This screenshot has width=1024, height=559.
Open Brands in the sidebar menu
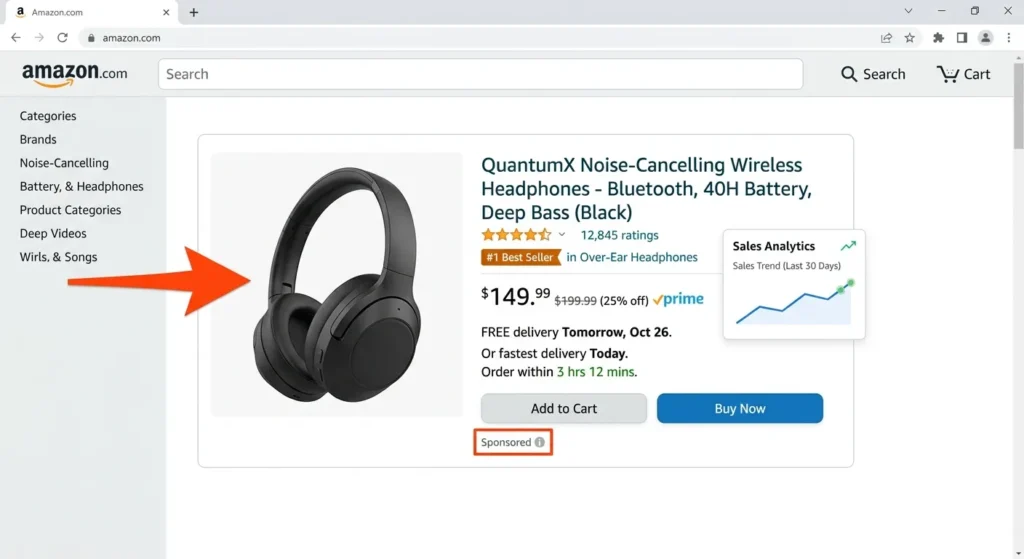(x=38, y=139)
